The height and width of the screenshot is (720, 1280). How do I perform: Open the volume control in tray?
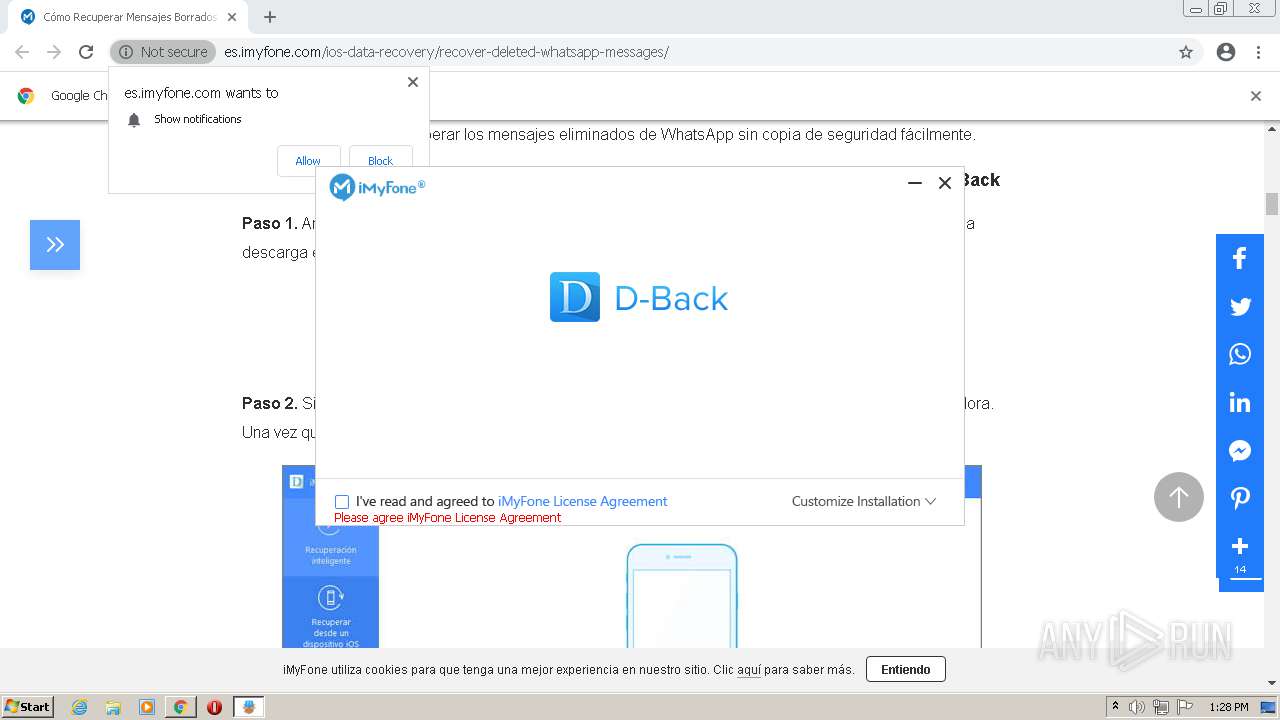tap(1137, 707)
